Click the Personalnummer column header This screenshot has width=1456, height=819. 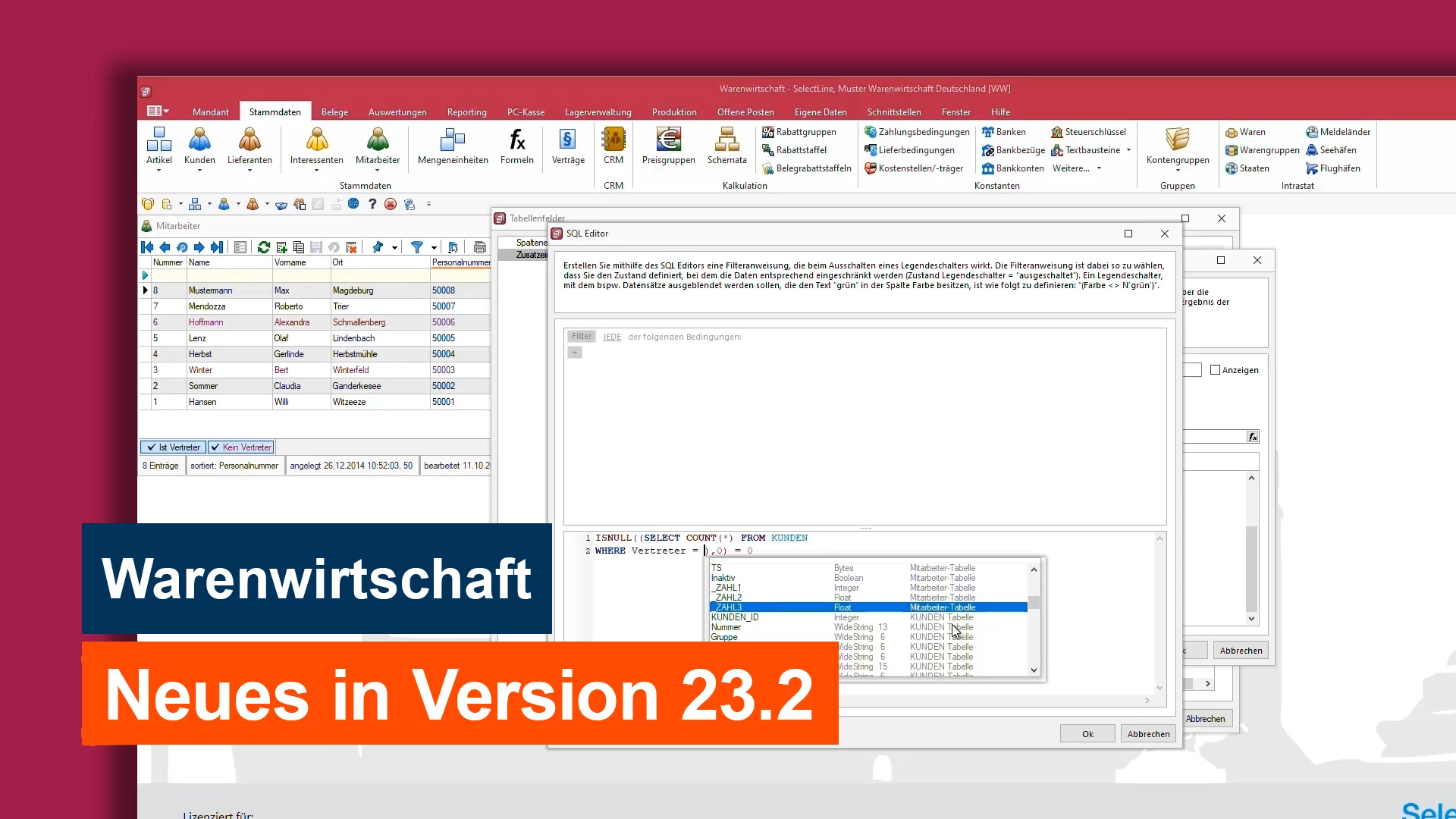pyautogui.click(x=460, y=262)
